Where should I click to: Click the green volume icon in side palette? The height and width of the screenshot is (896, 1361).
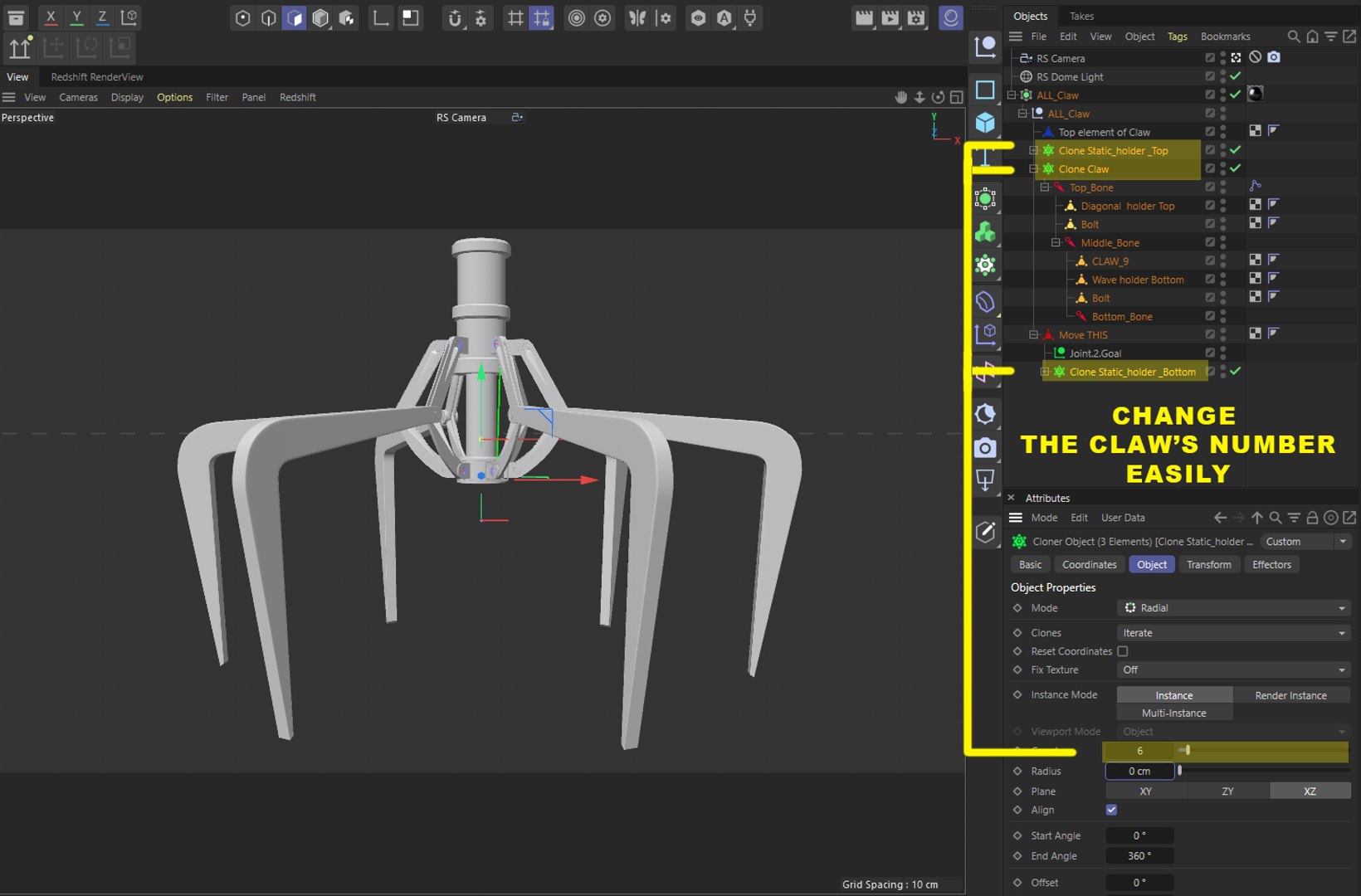tap(985, 232)
